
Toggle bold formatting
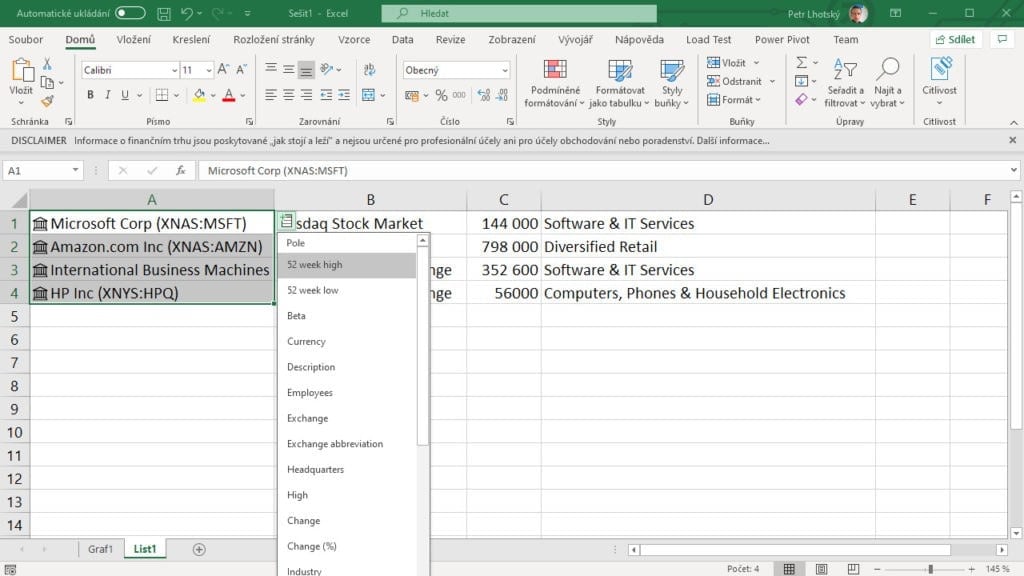point(90,95)
